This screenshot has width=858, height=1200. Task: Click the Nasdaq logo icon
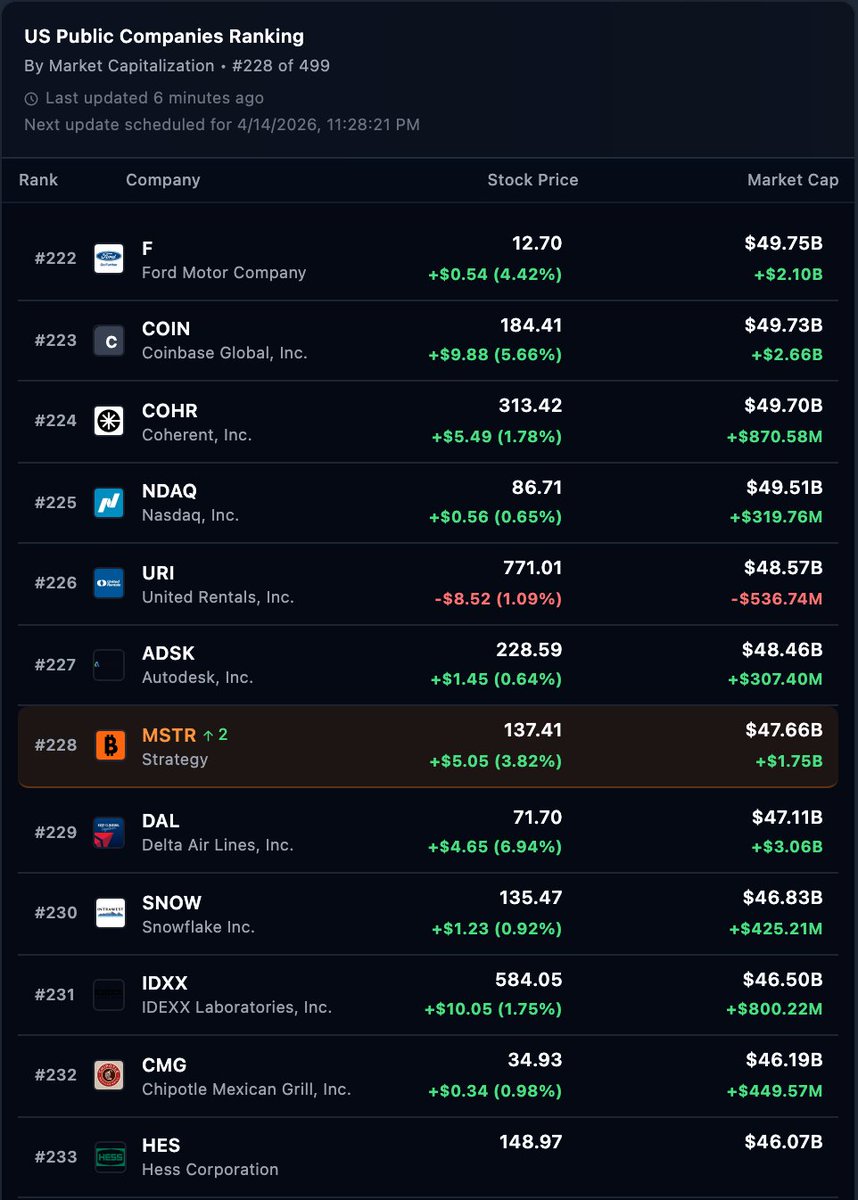pos(109,503)
